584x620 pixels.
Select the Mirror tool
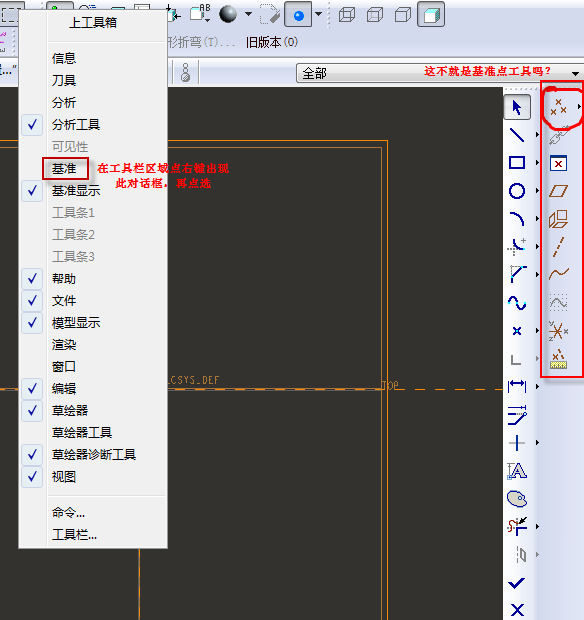pos(522,555)
